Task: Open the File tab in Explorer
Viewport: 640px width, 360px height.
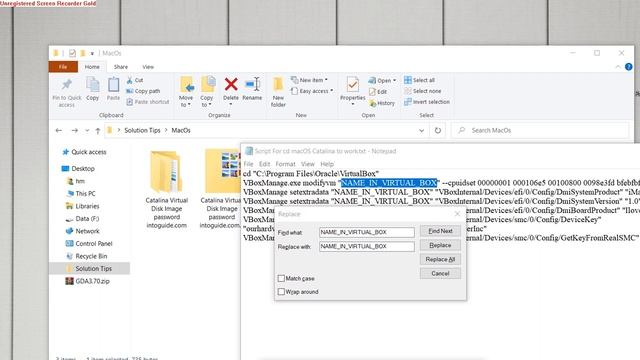Action: 63,67
